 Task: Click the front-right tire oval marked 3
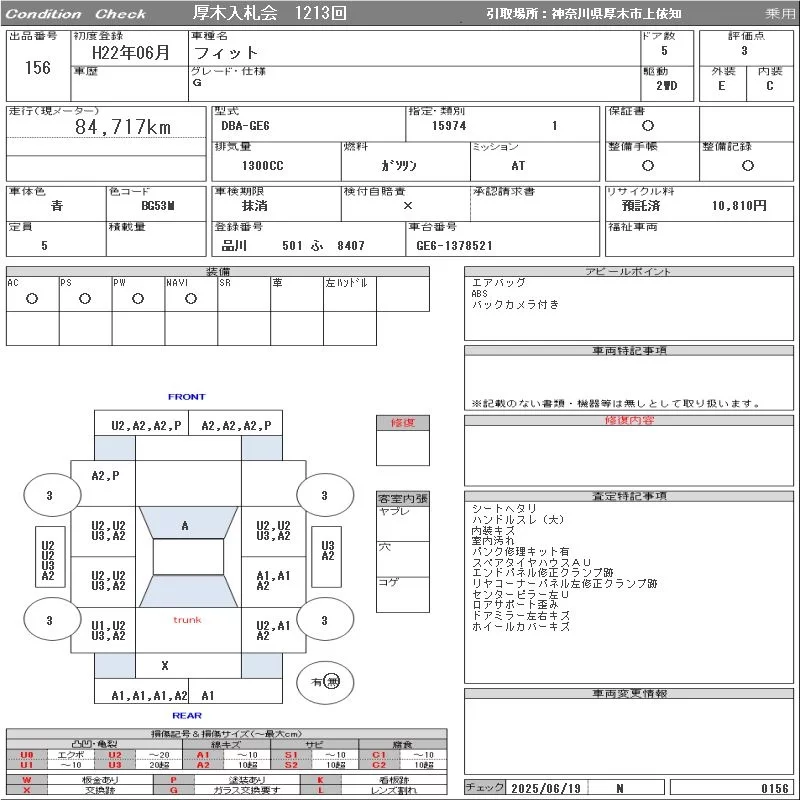pos(325,494)
